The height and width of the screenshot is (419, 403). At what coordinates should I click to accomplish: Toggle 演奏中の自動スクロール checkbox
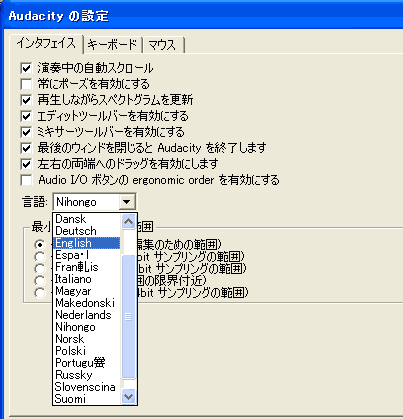click(x=26, y=68)
